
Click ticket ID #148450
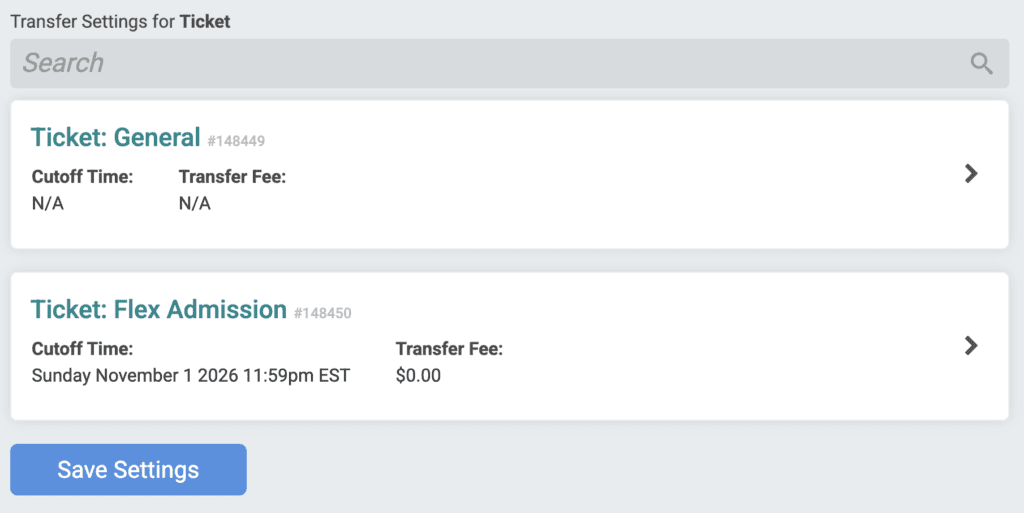point(322,313)
